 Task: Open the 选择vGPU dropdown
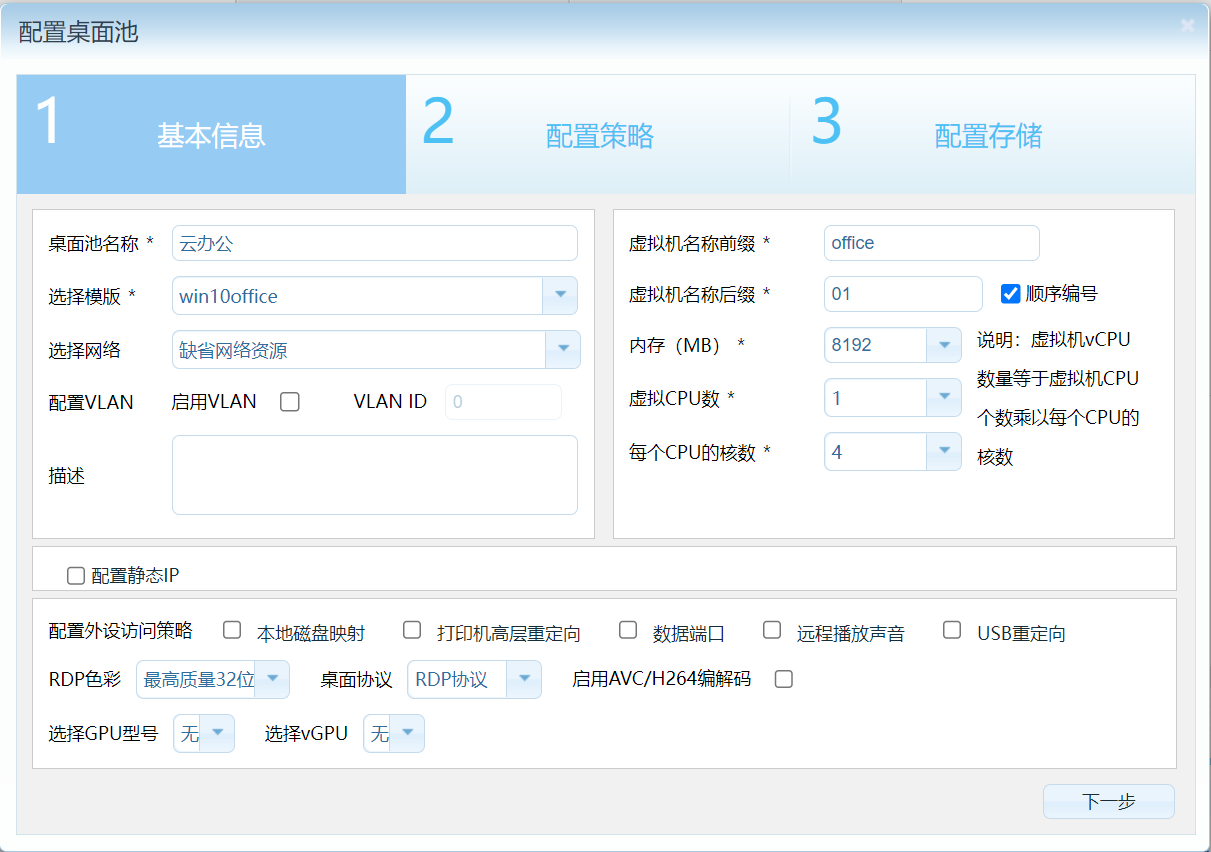coord(409,732)
